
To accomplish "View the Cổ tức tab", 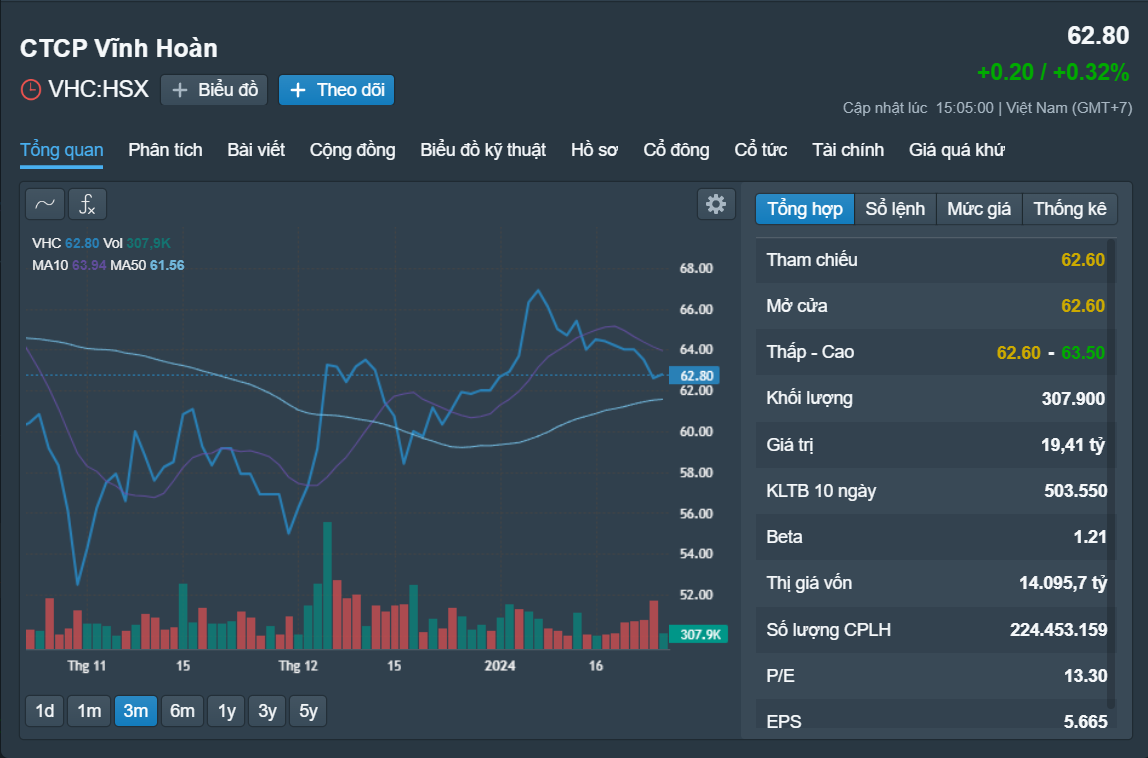I will [x=761, y=150].
